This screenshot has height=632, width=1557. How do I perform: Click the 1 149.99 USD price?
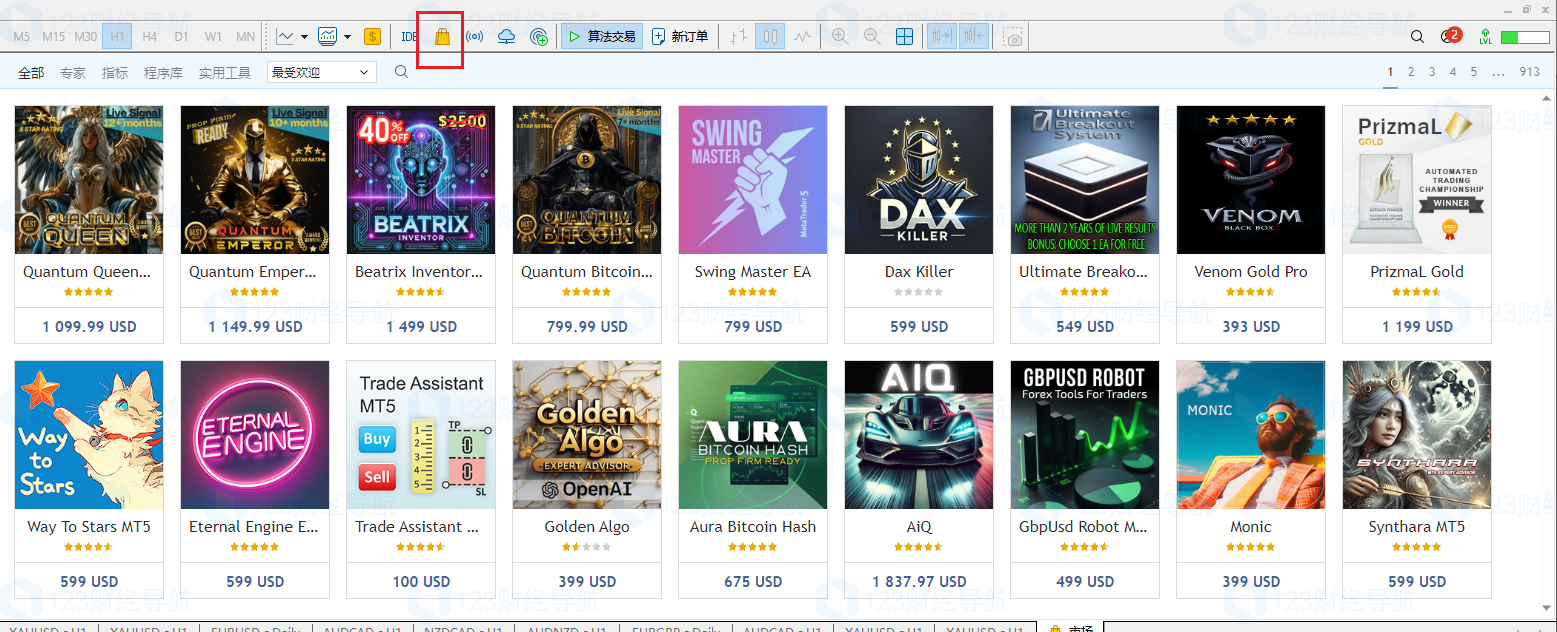(x=255, y=326)
